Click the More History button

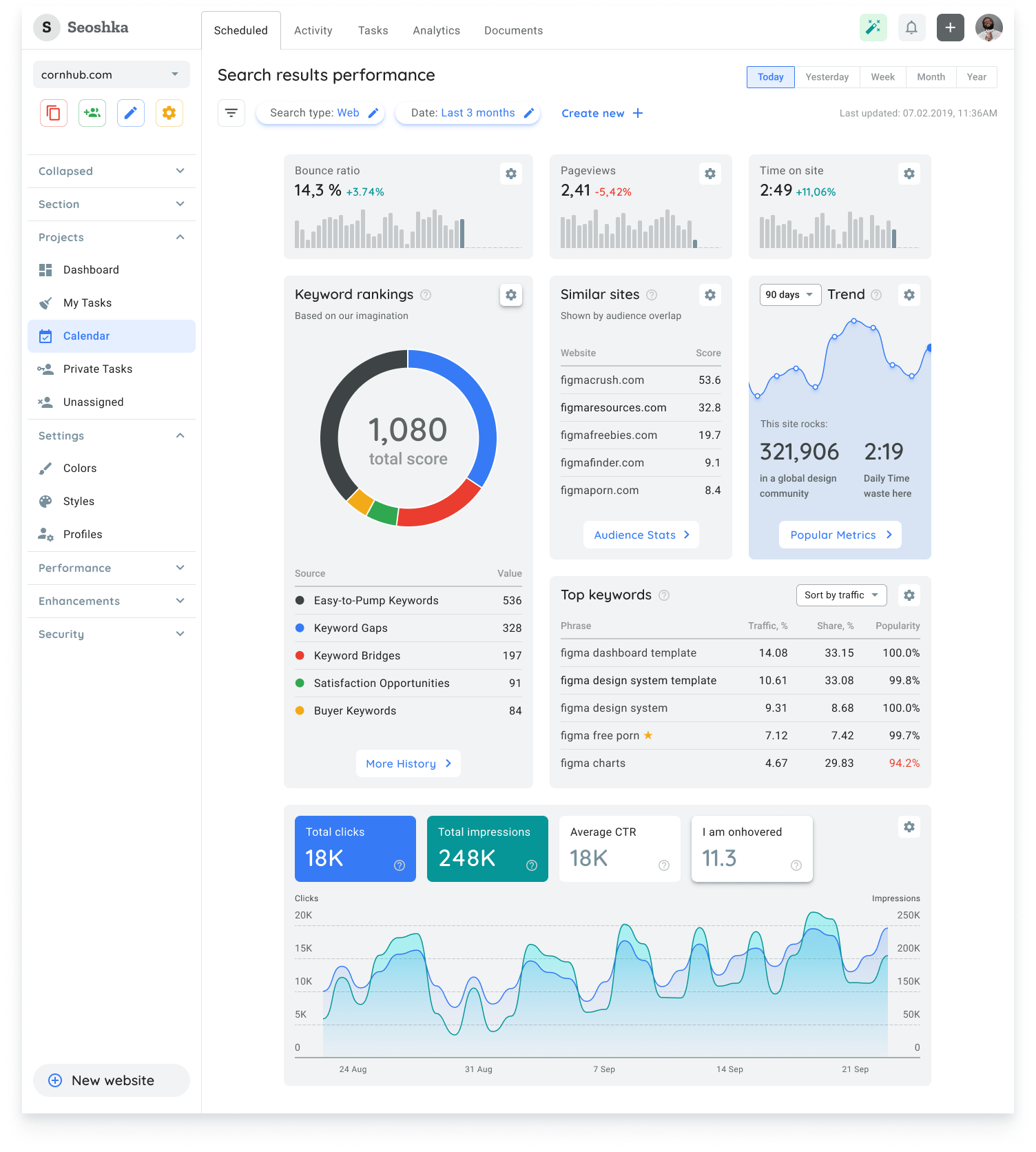pos(408,763)
